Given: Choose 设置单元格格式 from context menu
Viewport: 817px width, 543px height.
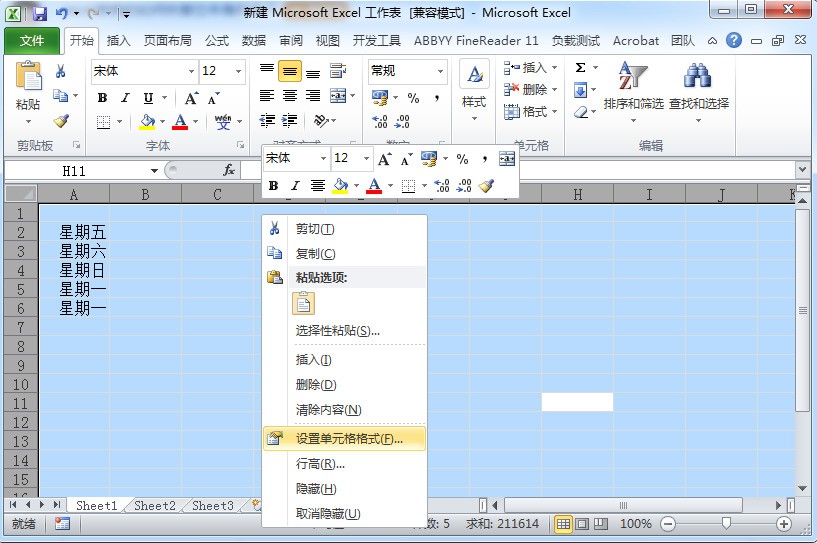Looking at the screenshot, I should [344, 439].
